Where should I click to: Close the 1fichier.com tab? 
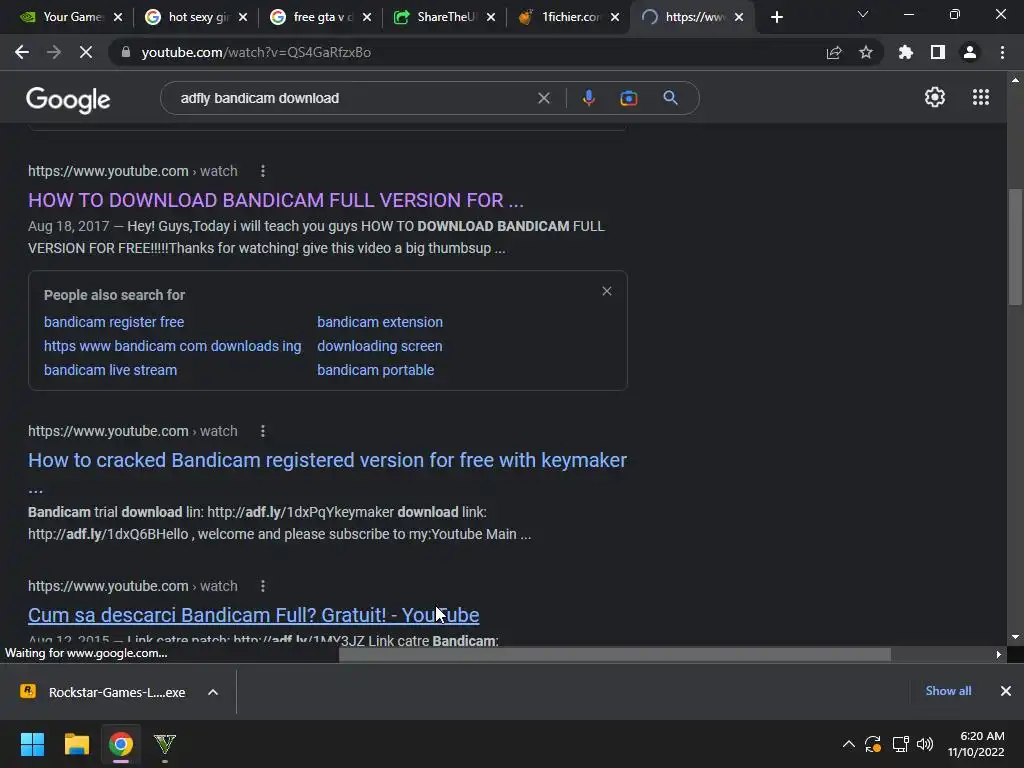pos(615,17)
